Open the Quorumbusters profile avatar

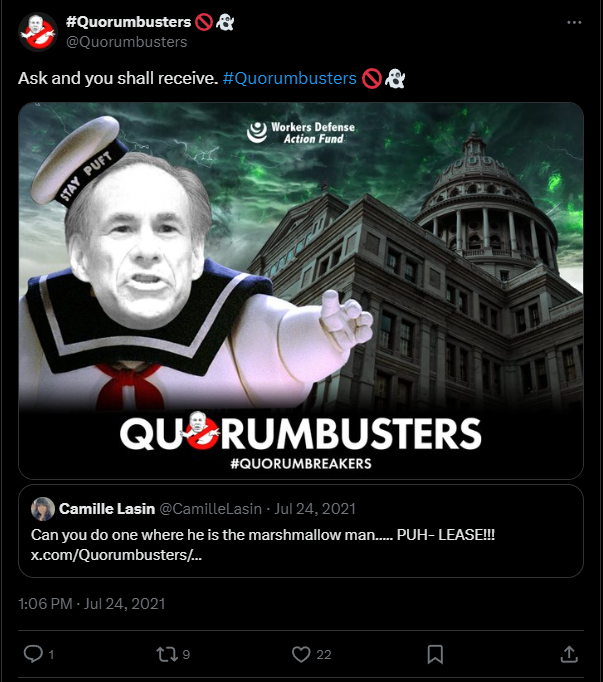click(38, 32)
